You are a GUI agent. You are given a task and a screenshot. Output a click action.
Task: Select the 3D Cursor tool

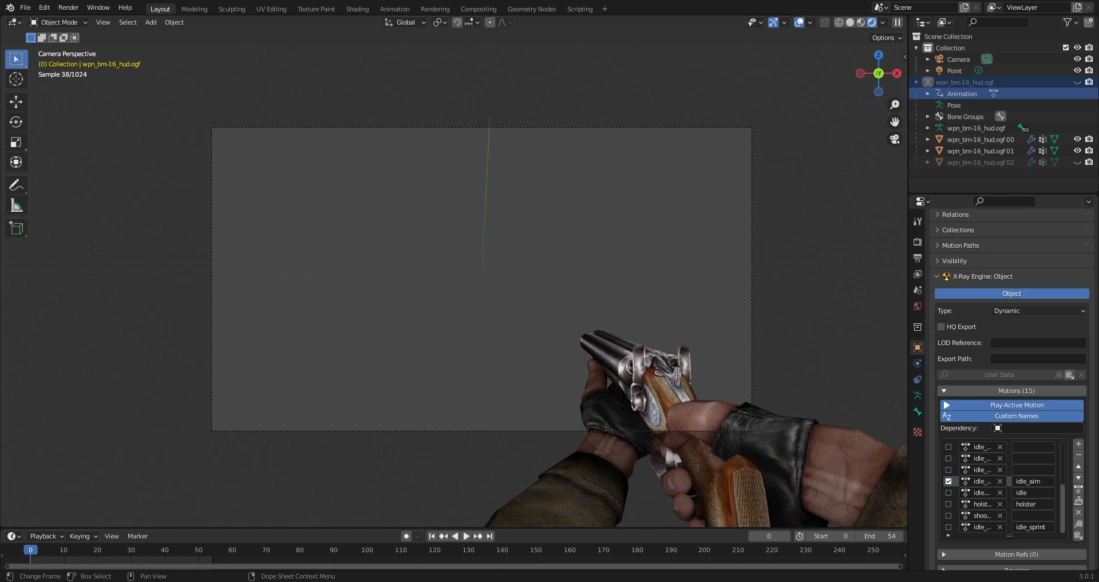click(x=16, y=79)
